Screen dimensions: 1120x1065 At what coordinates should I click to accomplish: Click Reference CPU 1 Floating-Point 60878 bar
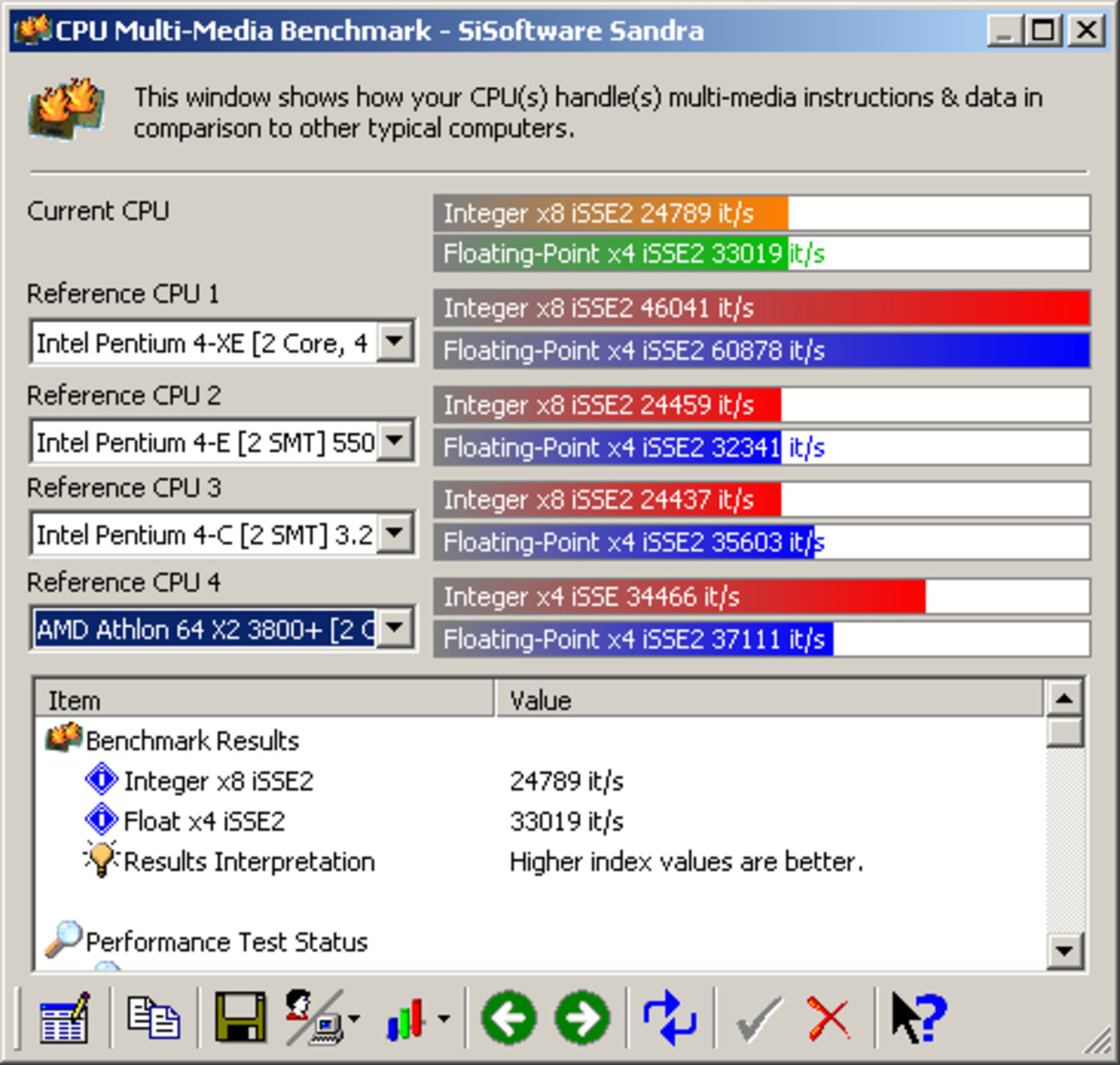pyautogui.click(x=761, y=350)
